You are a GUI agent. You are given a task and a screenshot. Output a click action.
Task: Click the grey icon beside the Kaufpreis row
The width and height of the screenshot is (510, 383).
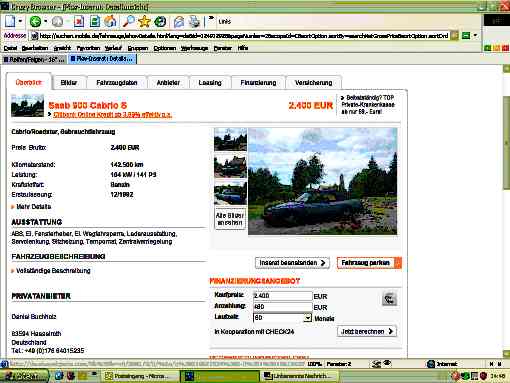pos(389,299)
